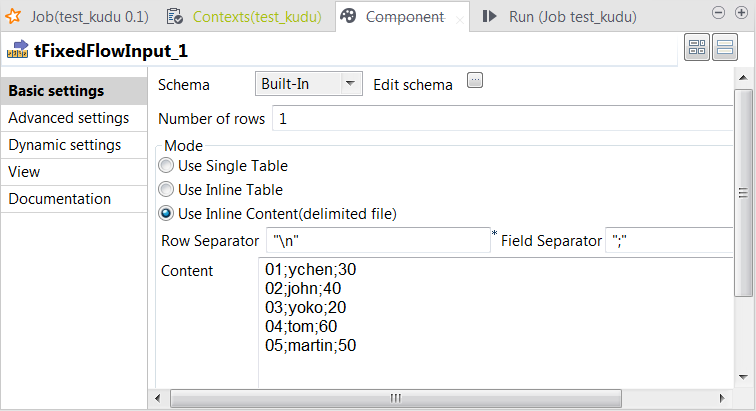This screenshot has width=756, height=411.
Task: Click the Edit schema ellipsis button
Action: click(x=475, y=82)
